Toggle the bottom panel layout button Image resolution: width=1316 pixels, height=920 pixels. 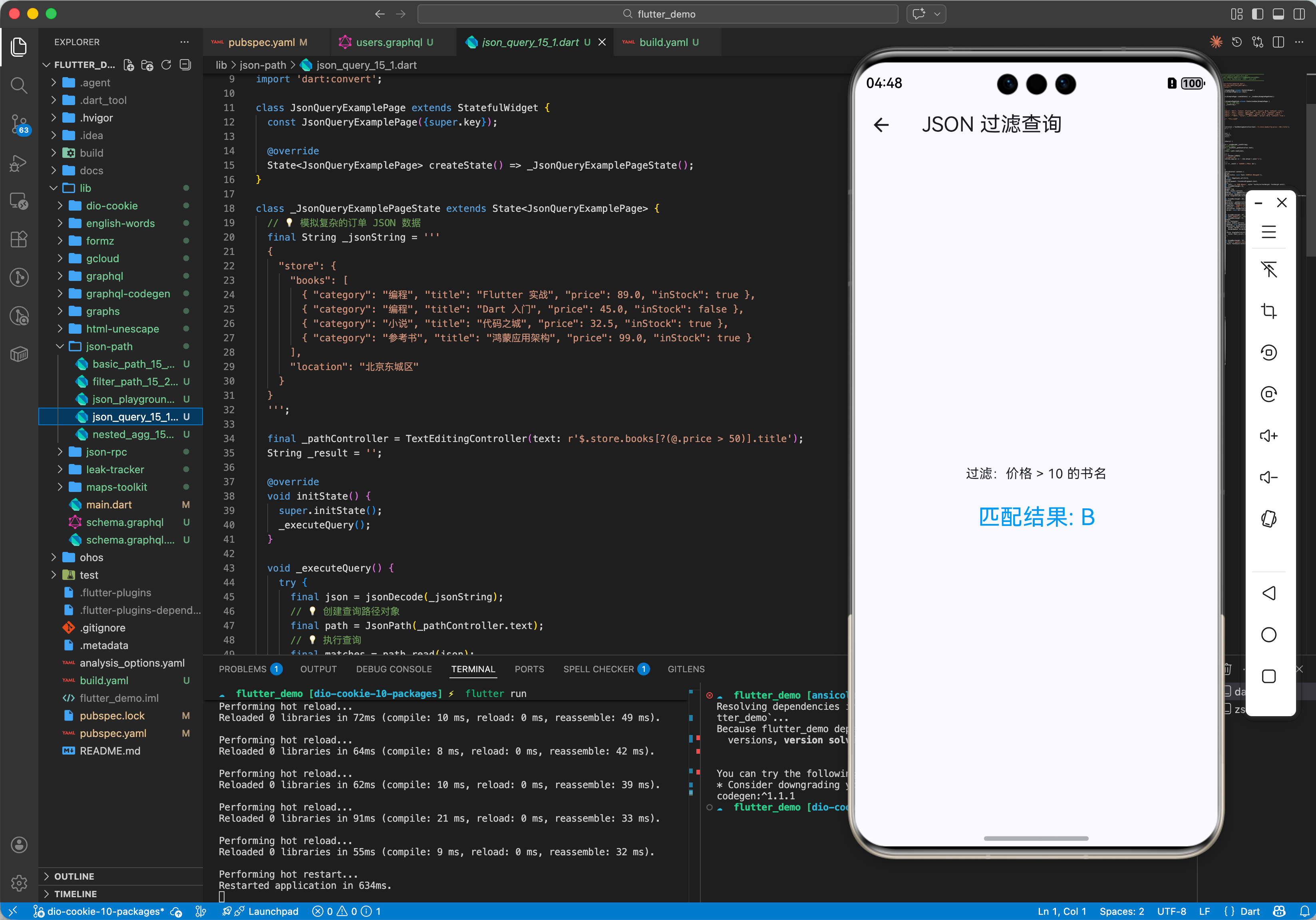coord(1278,14)
